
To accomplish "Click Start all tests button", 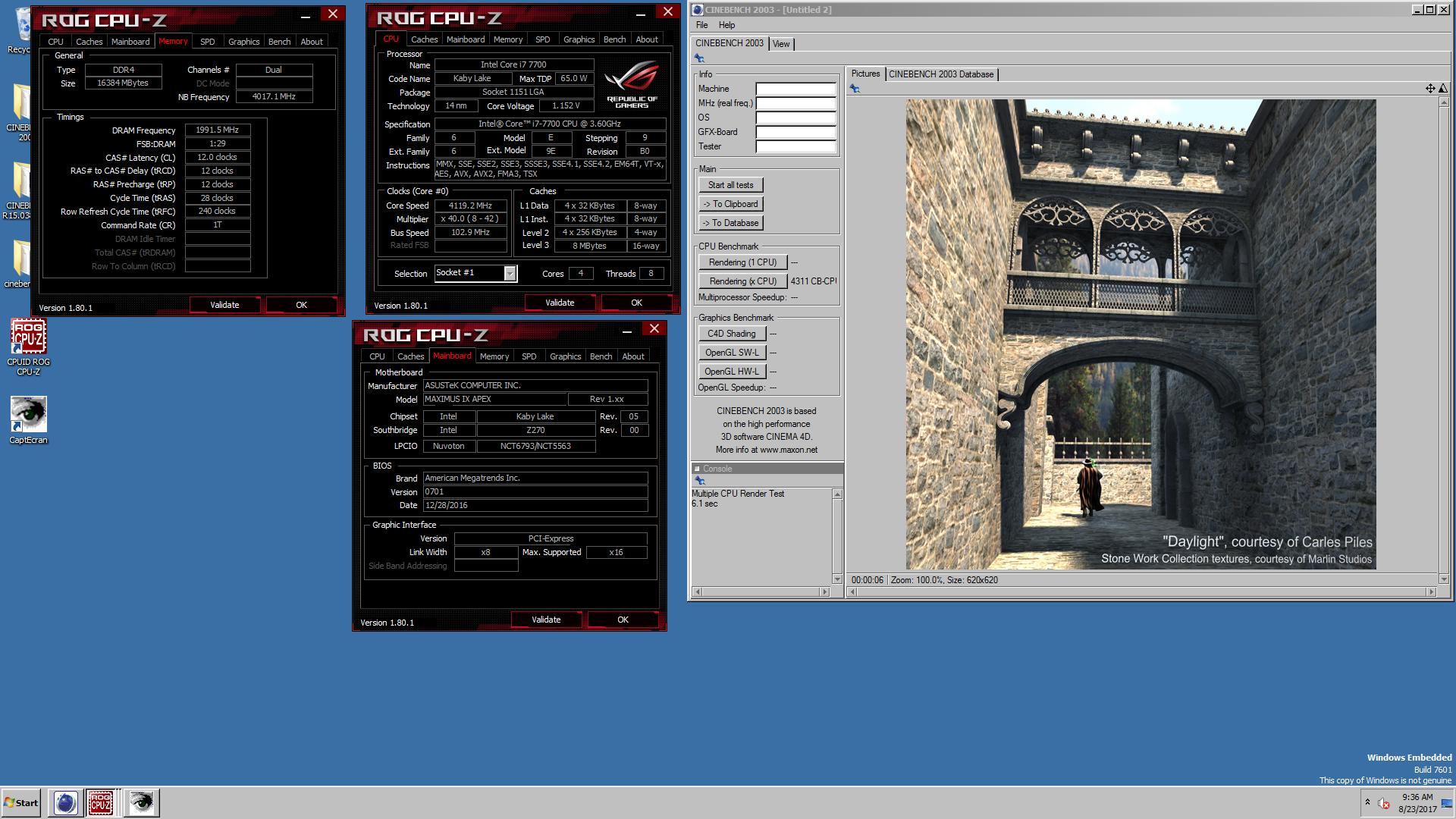I will [730, 185].
